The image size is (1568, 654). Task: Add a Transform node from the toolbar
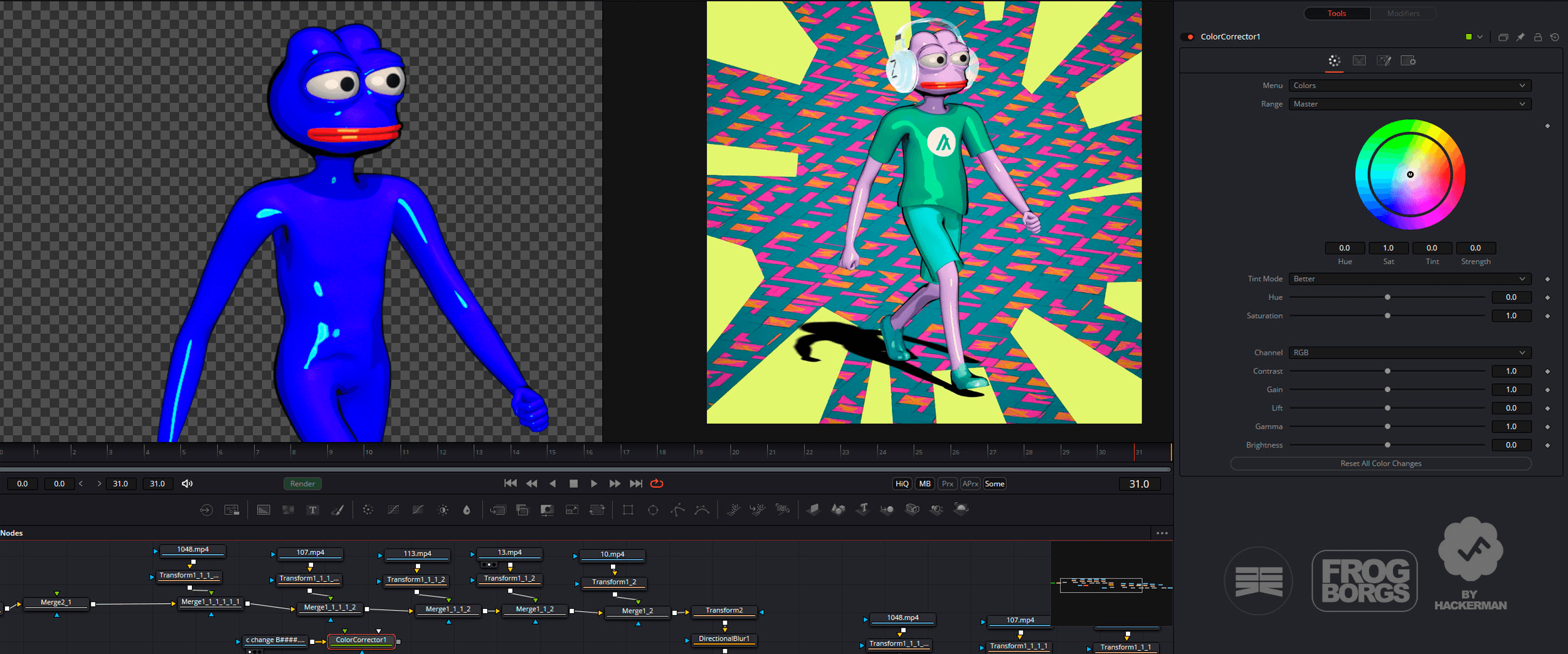597,510
